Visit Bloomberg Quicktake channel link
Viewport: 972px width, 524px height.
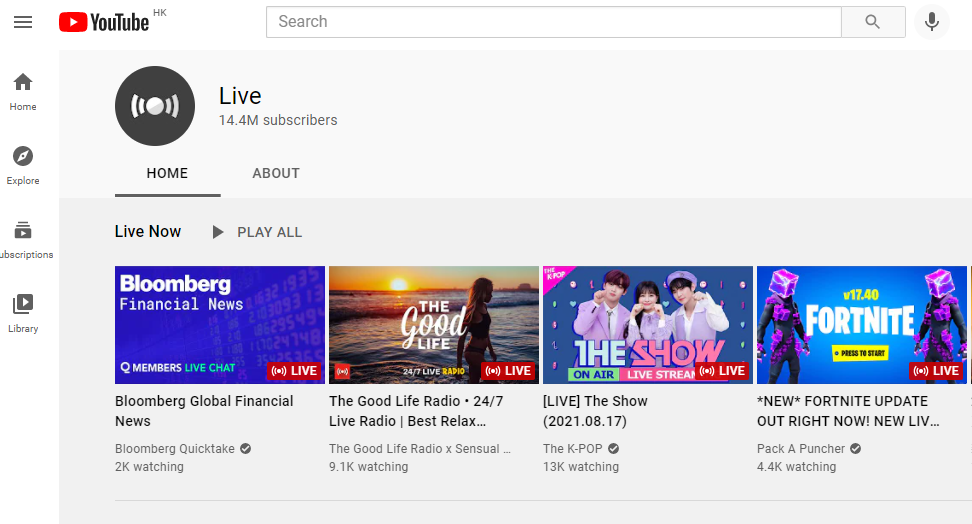pyautogui.click(x=175, y=448)
